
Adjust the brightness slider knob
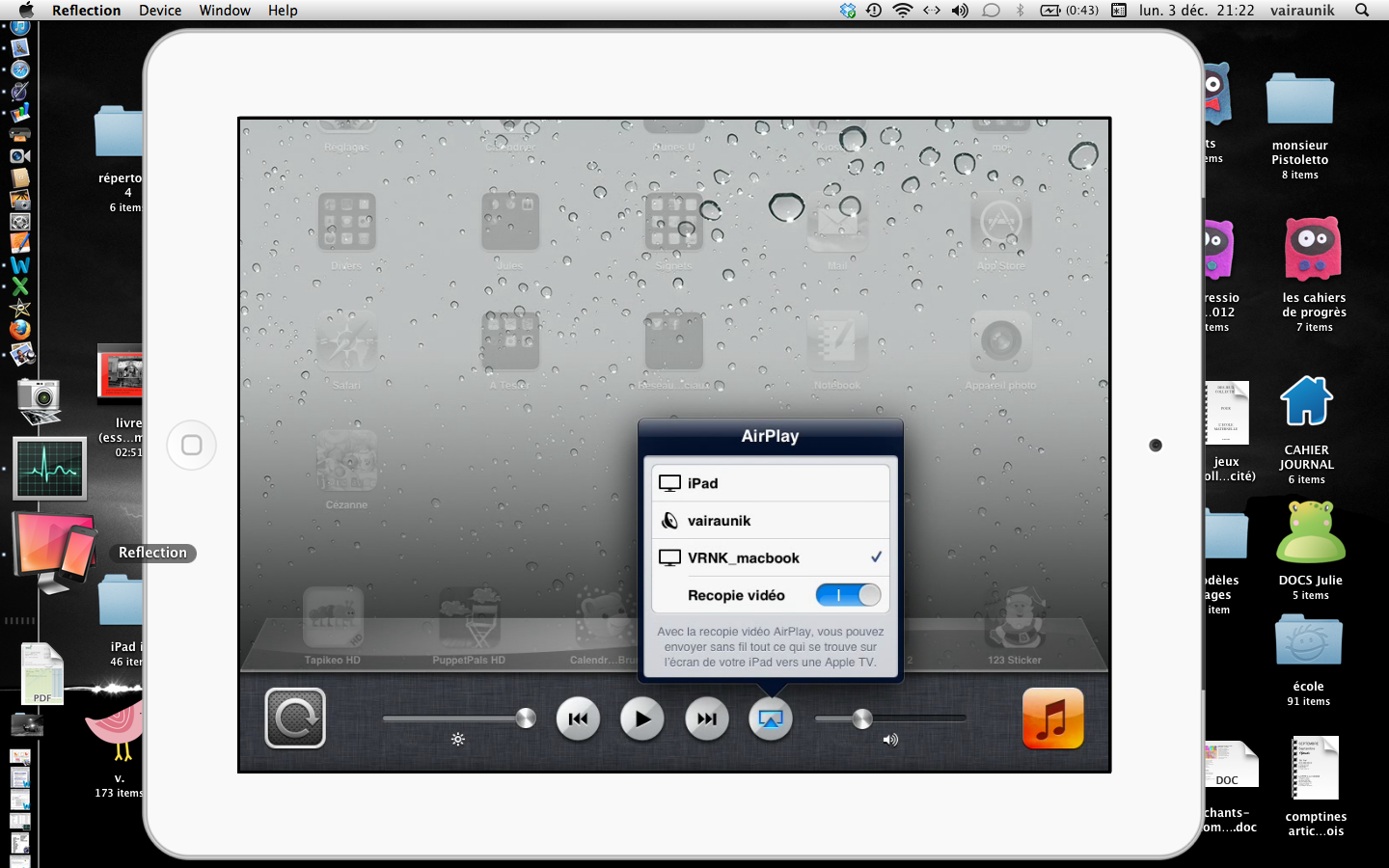[x=526, y=718]
